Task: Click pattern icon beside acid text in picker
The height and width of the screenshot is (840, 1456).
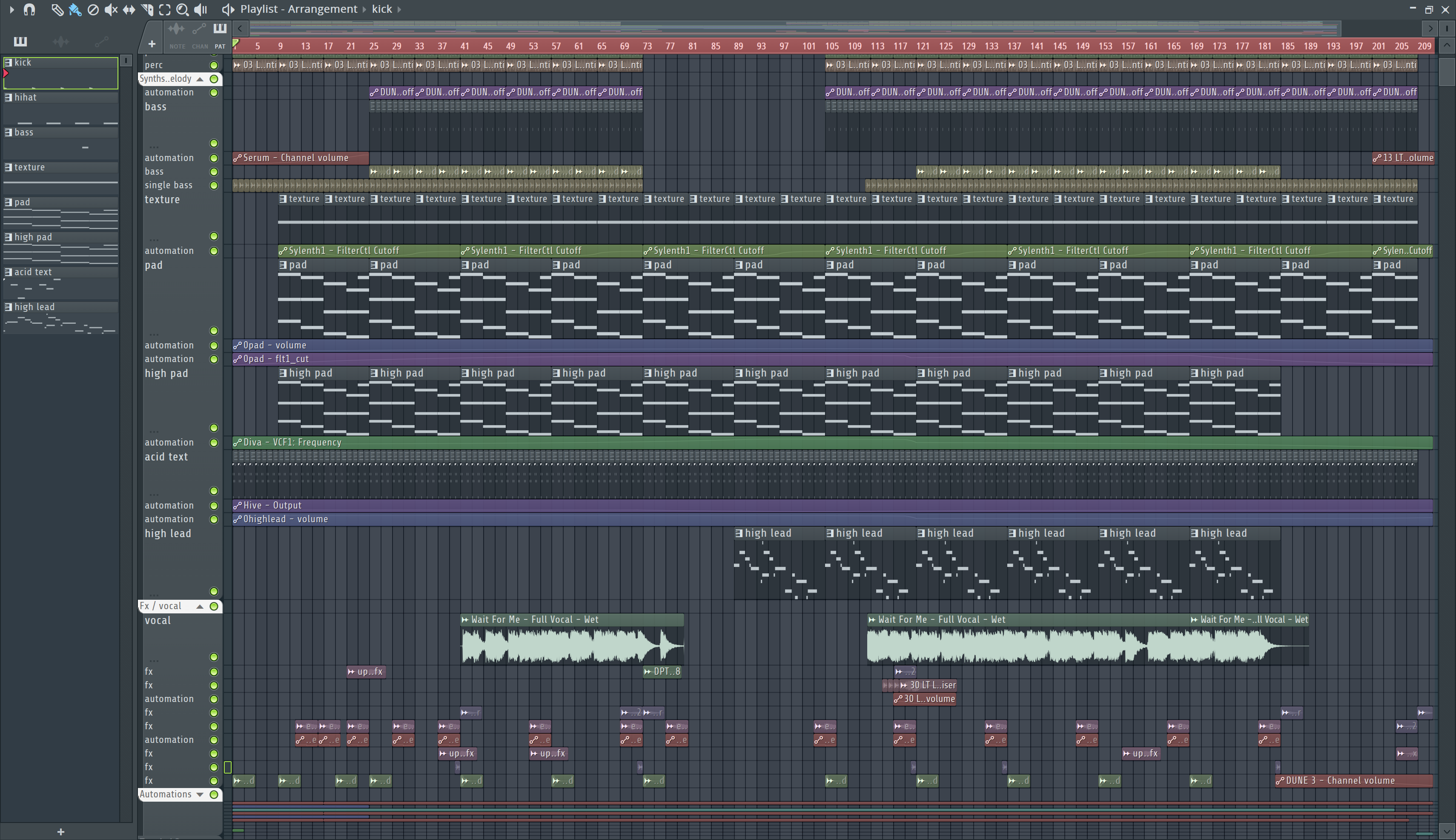Action: 9,272
